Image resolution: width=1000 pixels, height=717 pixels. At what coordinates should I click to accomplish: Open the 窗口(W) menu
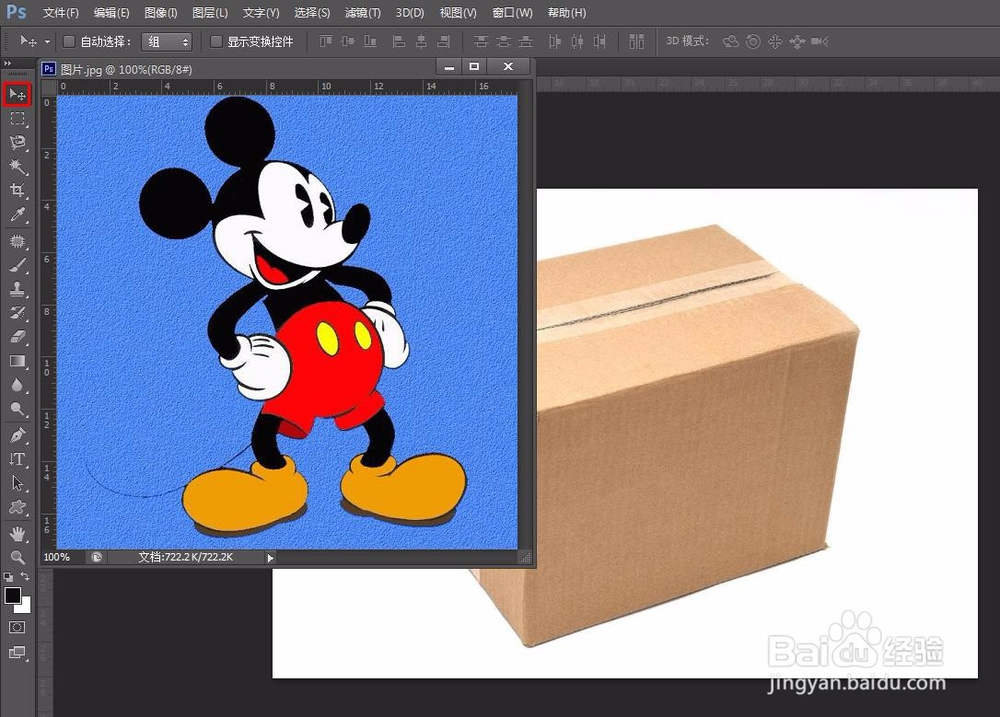tap(512, 13)
